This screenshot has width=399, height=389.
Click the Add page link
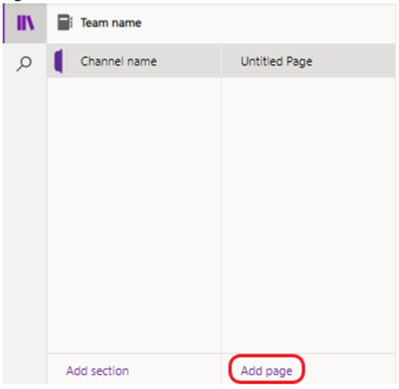pyautogui.click(x=266, y=371)
